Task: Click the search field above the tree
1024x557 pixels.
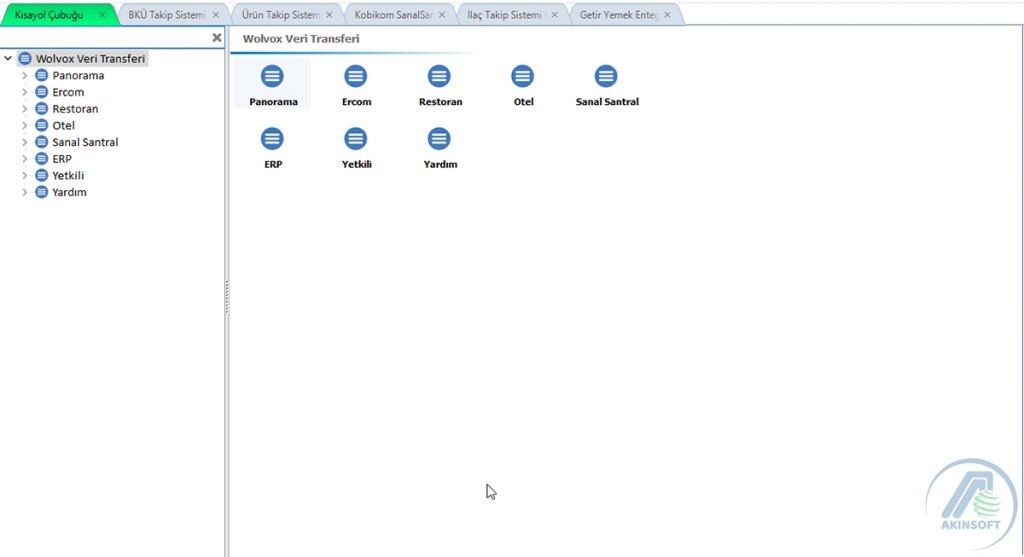Action: pos(104,38)
